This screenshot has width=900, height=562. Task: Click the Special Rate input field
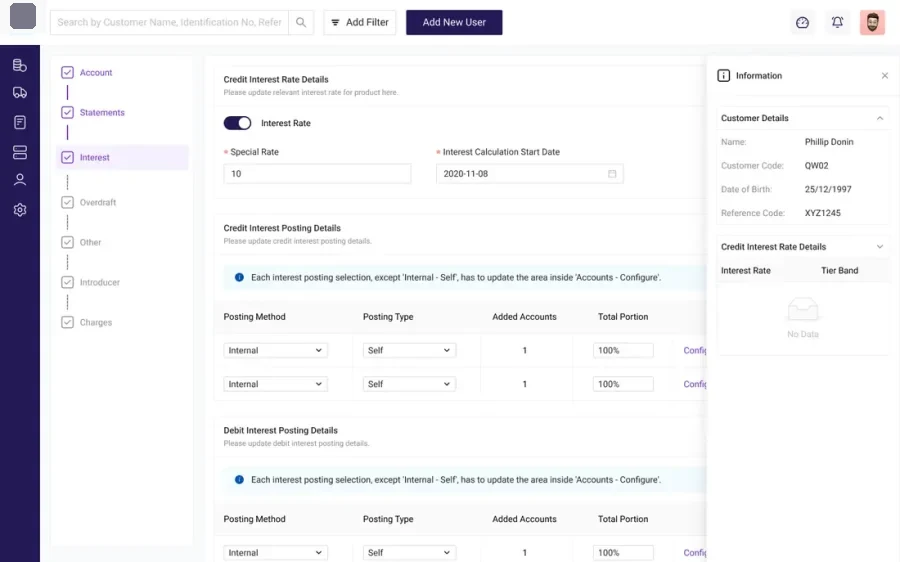[317, 174]
